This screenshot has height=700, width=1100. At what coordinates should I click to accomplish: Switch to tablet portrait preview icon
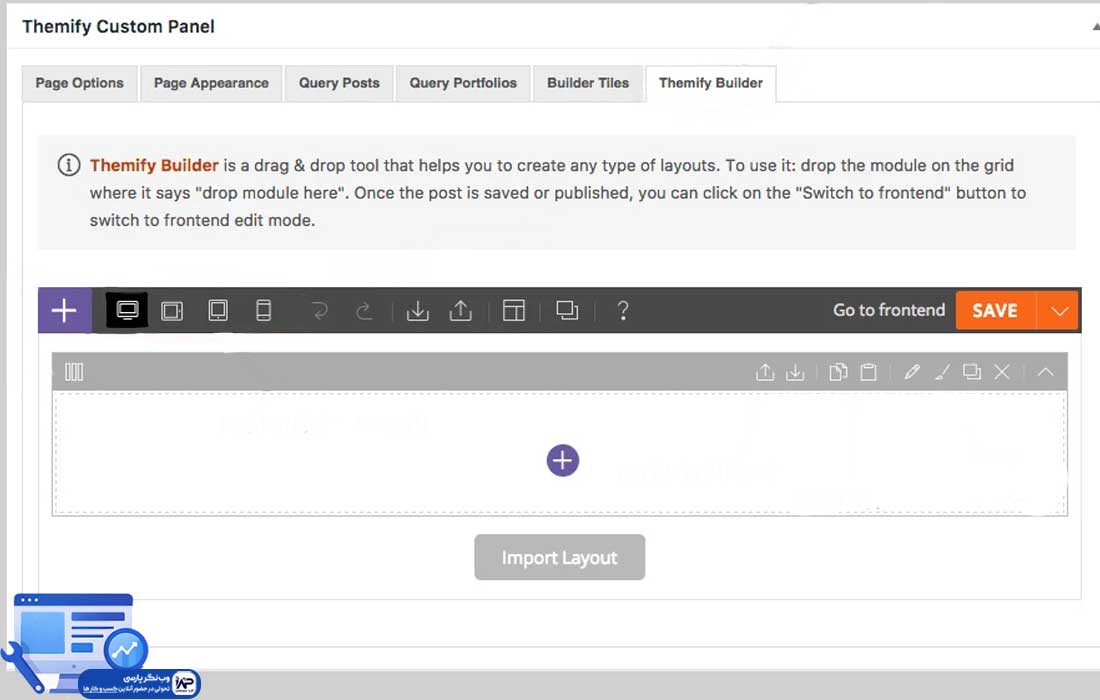click(x=218, y=310)
